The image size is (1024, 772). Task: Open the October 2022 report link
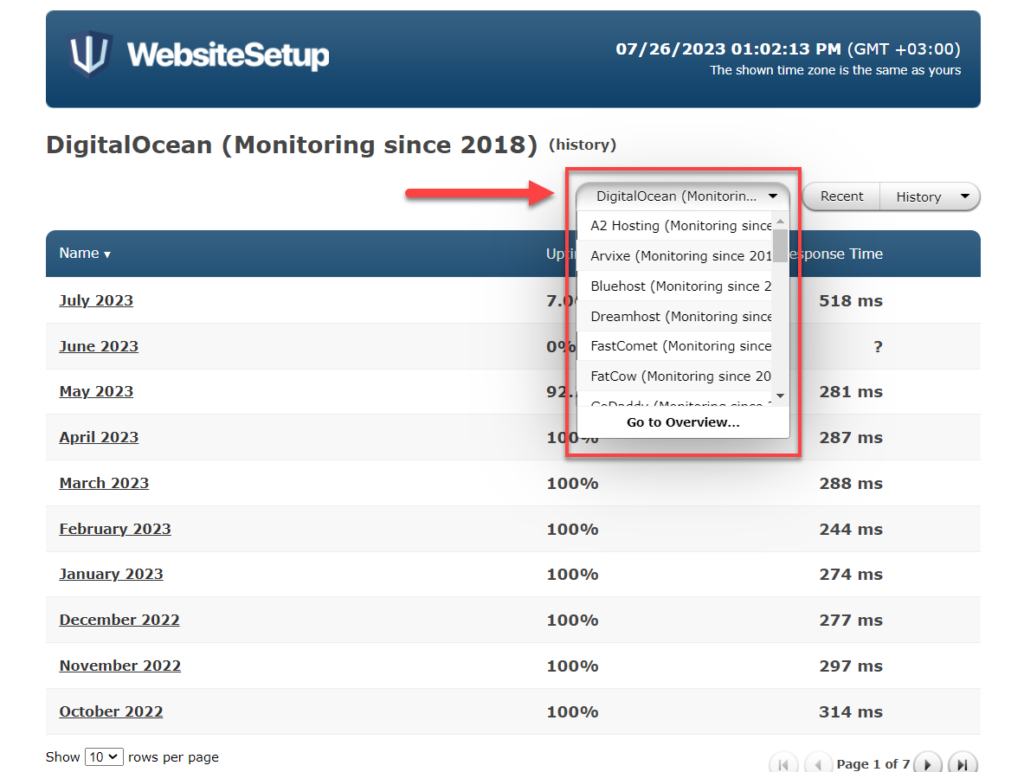[x=111, y=712]
